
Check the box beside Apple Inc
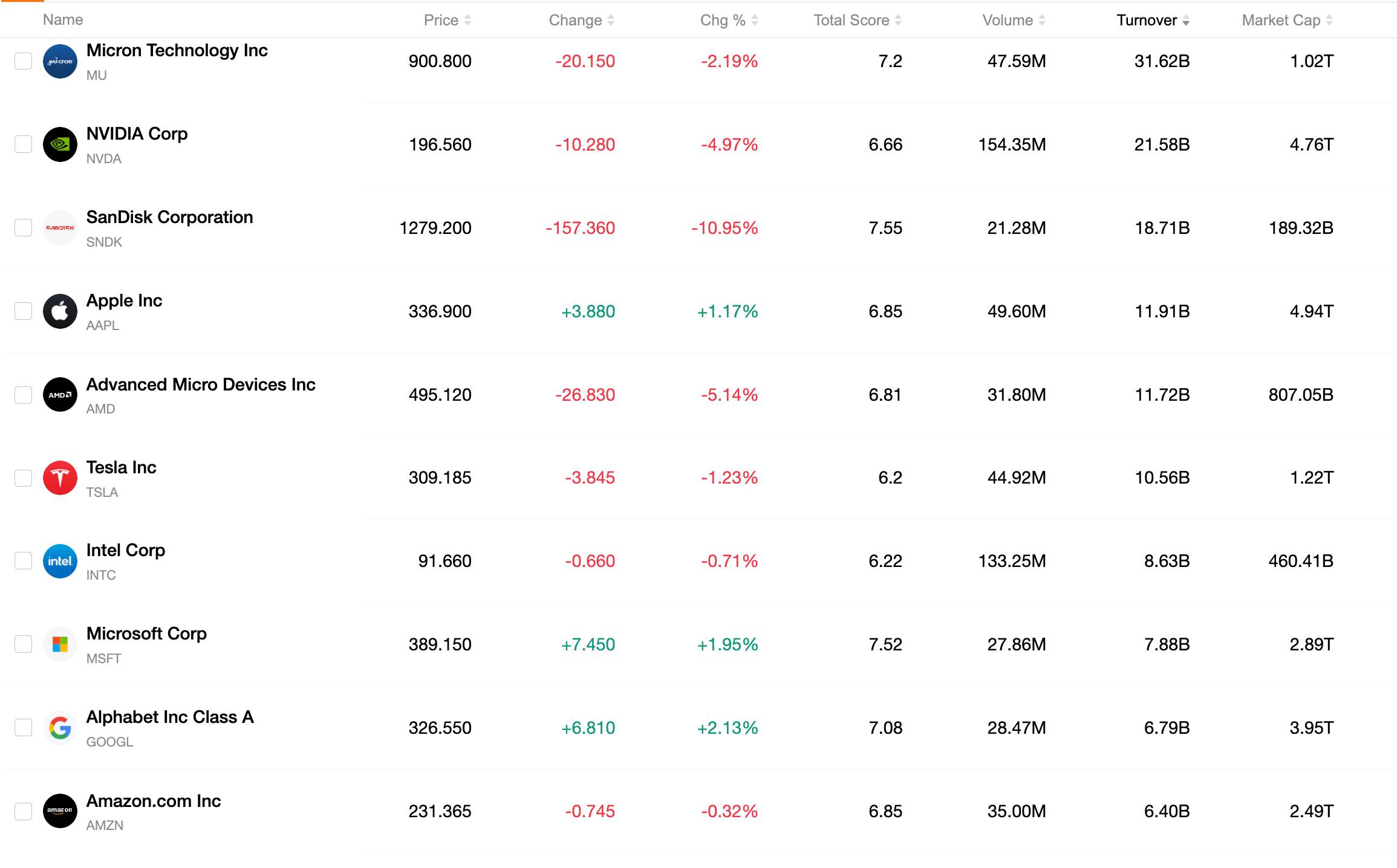pyautogui.click(x=23, y=311)
